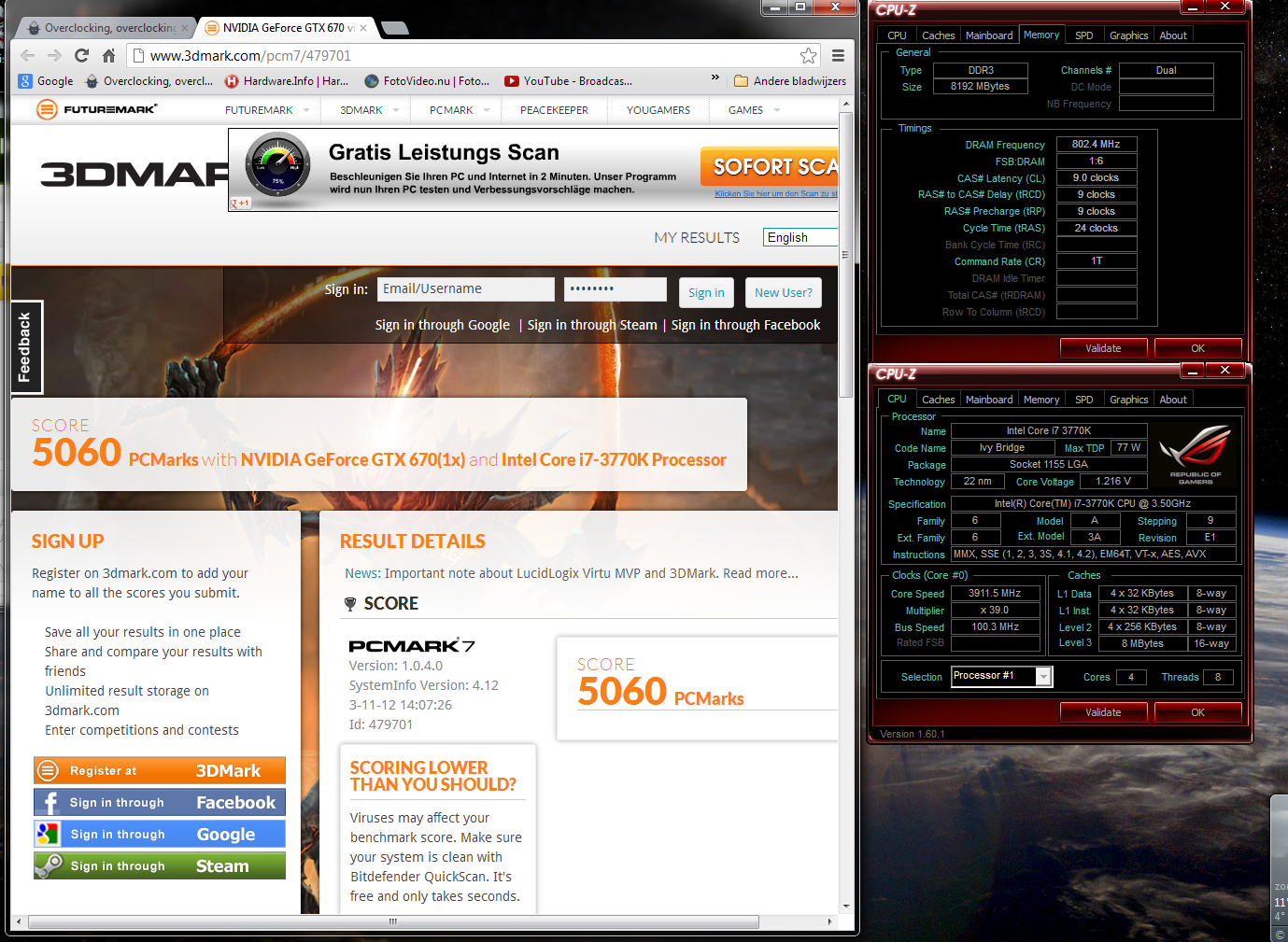This screenshot has height=942, width=1288.
Task: Open the Feedback side tab
Action: pyautogui.click(x=25, y=347)
